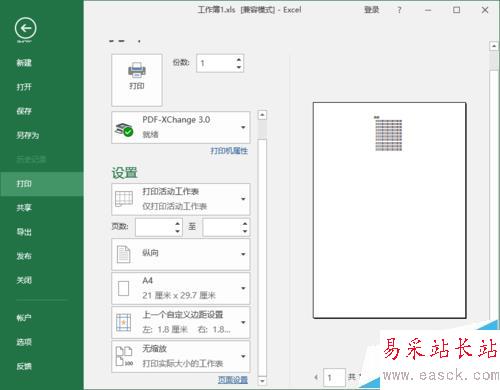Viewport: 500px width, 390px height.
Task: Select 关闭 in the sidebar
Action: tap(24, 280)
